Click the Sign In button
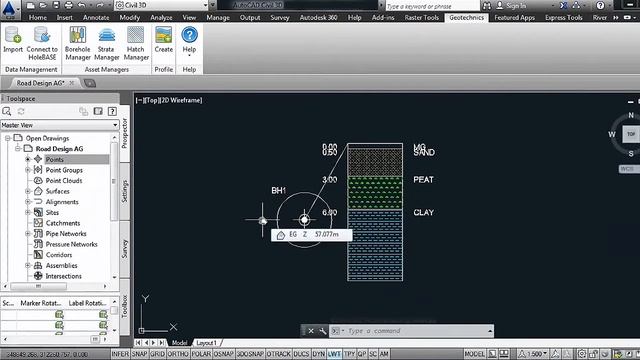 [511, 6]
